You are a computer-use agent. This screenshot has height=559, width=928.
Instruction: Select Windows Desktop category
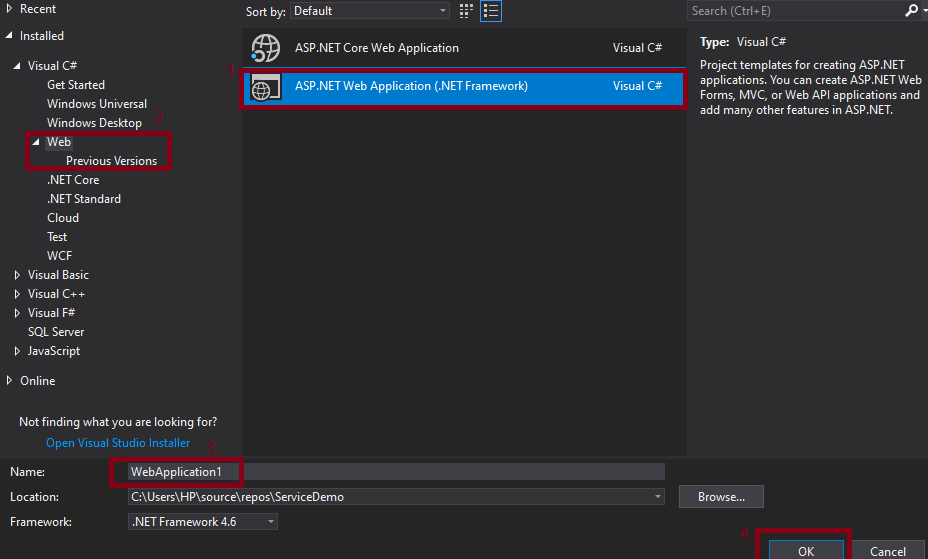click(95, 123)
